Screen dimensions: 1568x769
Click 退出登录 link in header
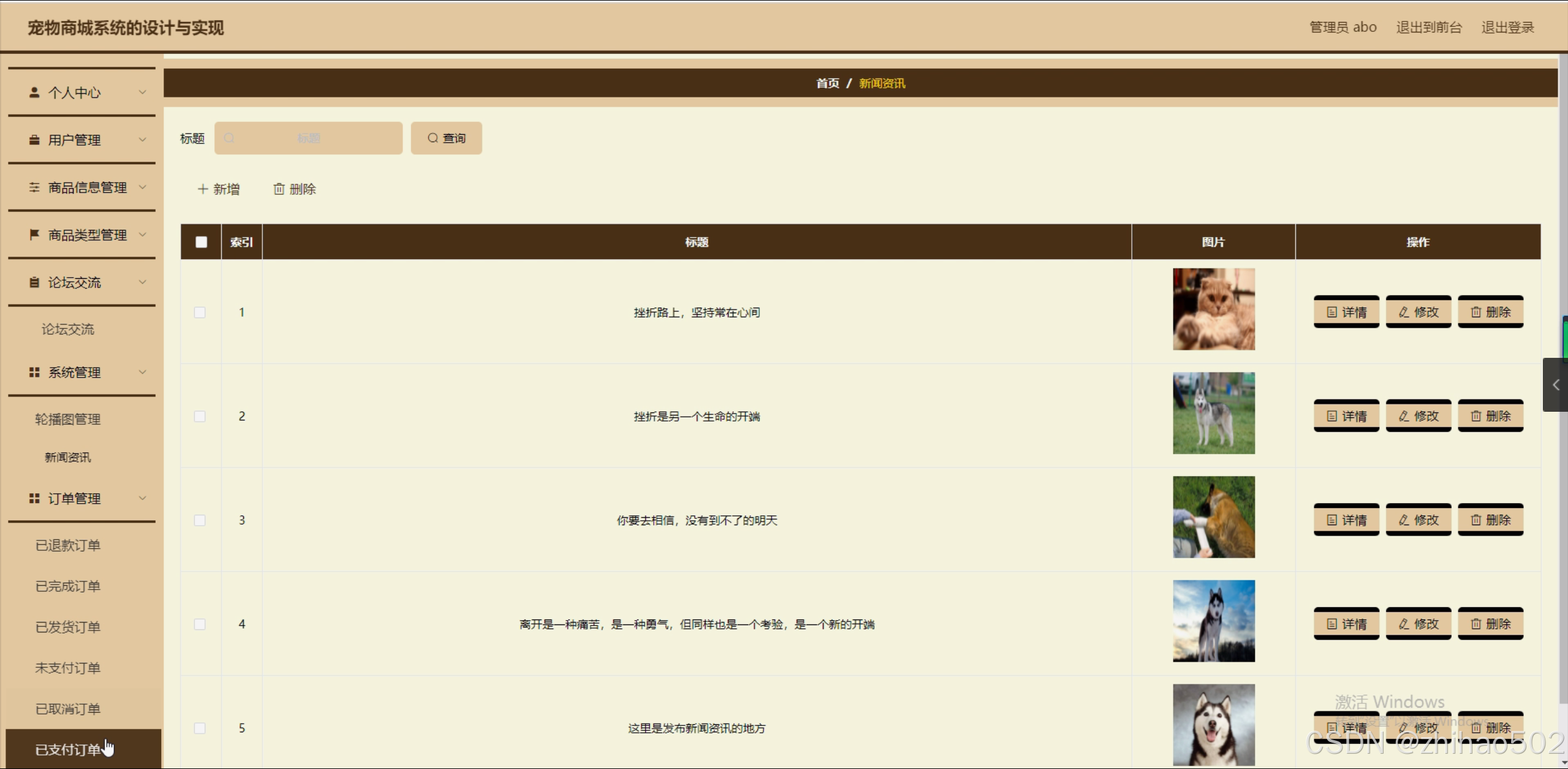[1507, 28]
